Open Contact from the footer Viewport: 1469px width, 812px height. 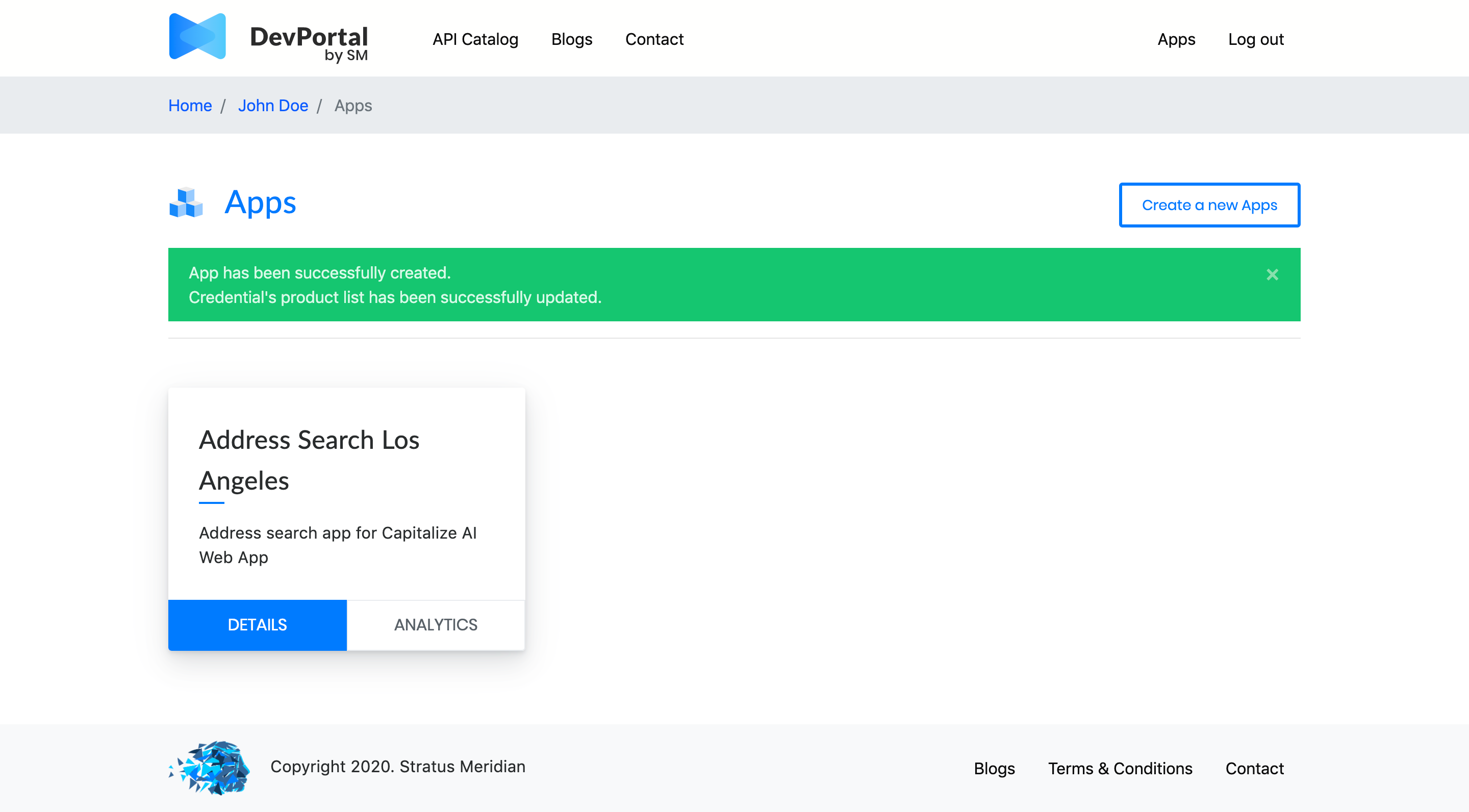coord(1254,769)
